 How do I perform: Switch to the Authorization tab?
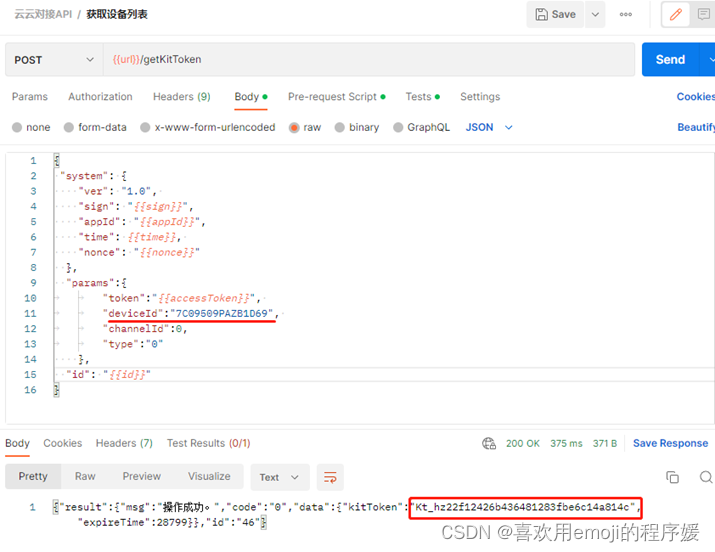click(x=100, y=97)
